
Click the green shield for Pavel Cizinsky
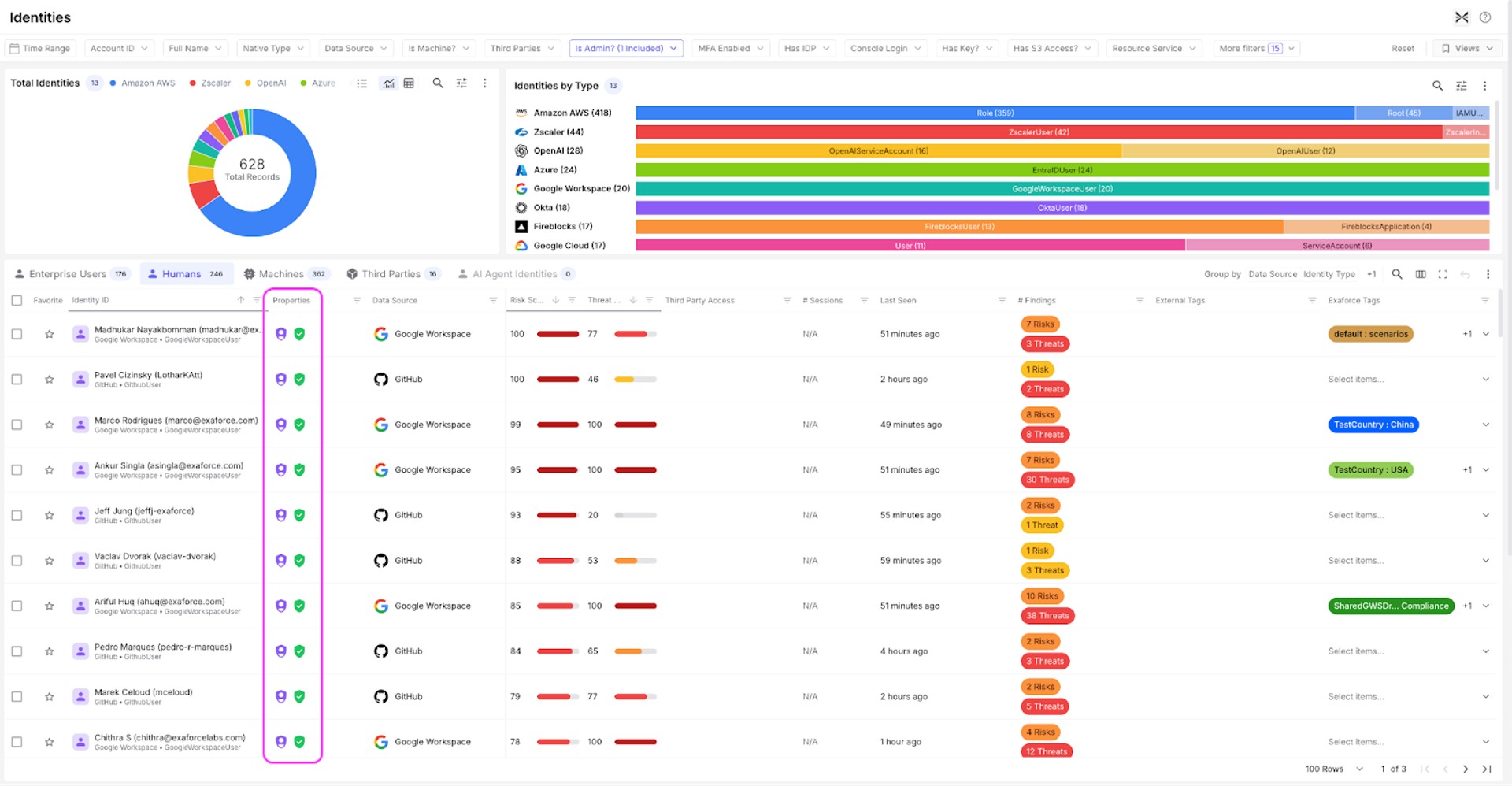tap(299, 379)
